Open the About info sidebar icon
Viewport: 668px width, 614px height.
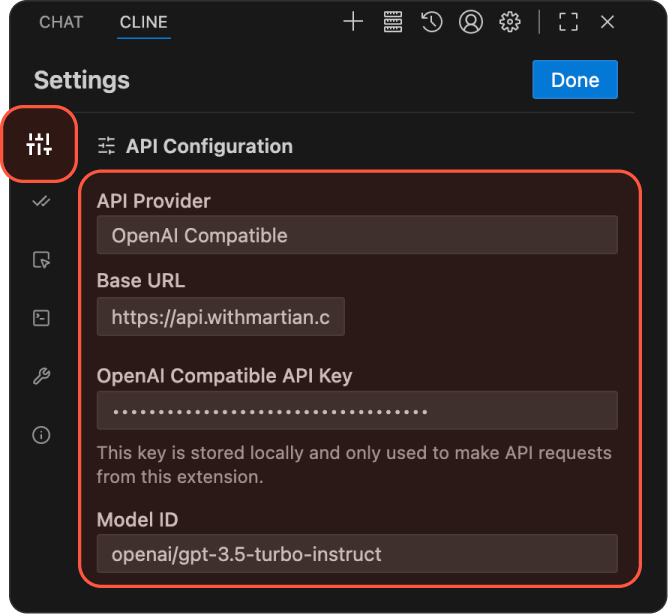(x=40, y=435)
